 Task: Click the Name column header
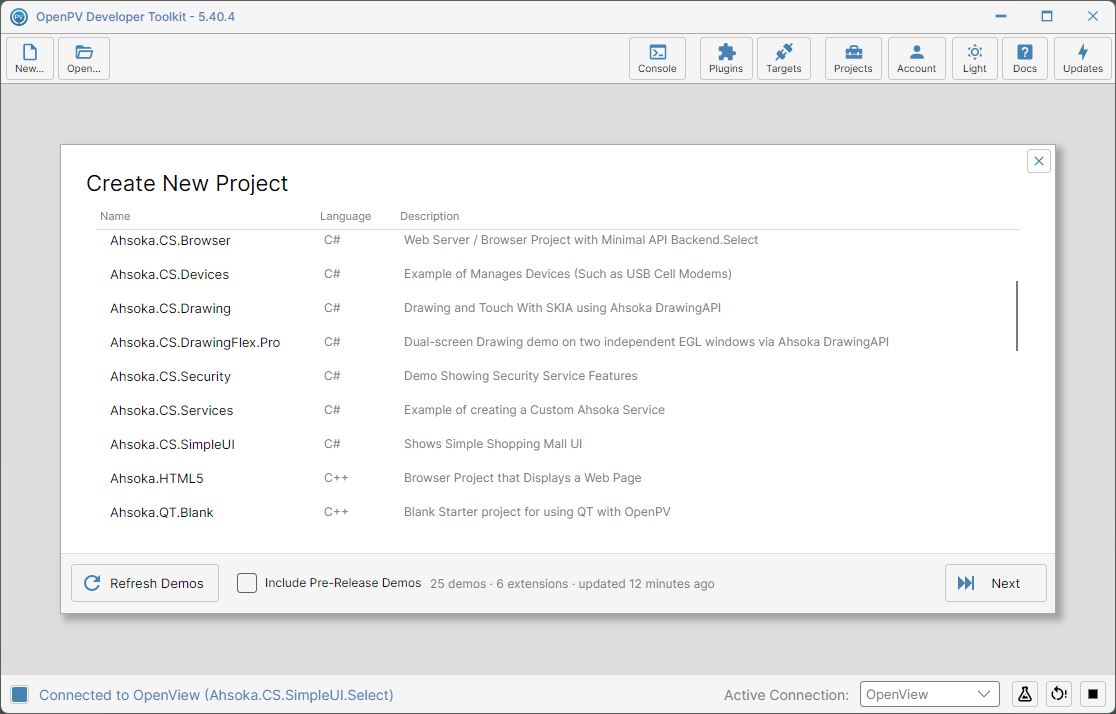(x=115, y=216)
